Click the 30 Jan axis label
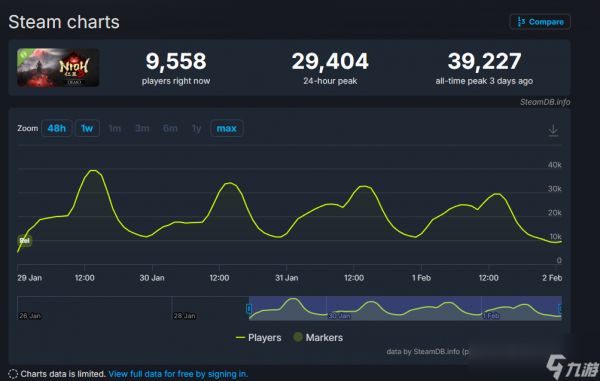 pos(152,278)
